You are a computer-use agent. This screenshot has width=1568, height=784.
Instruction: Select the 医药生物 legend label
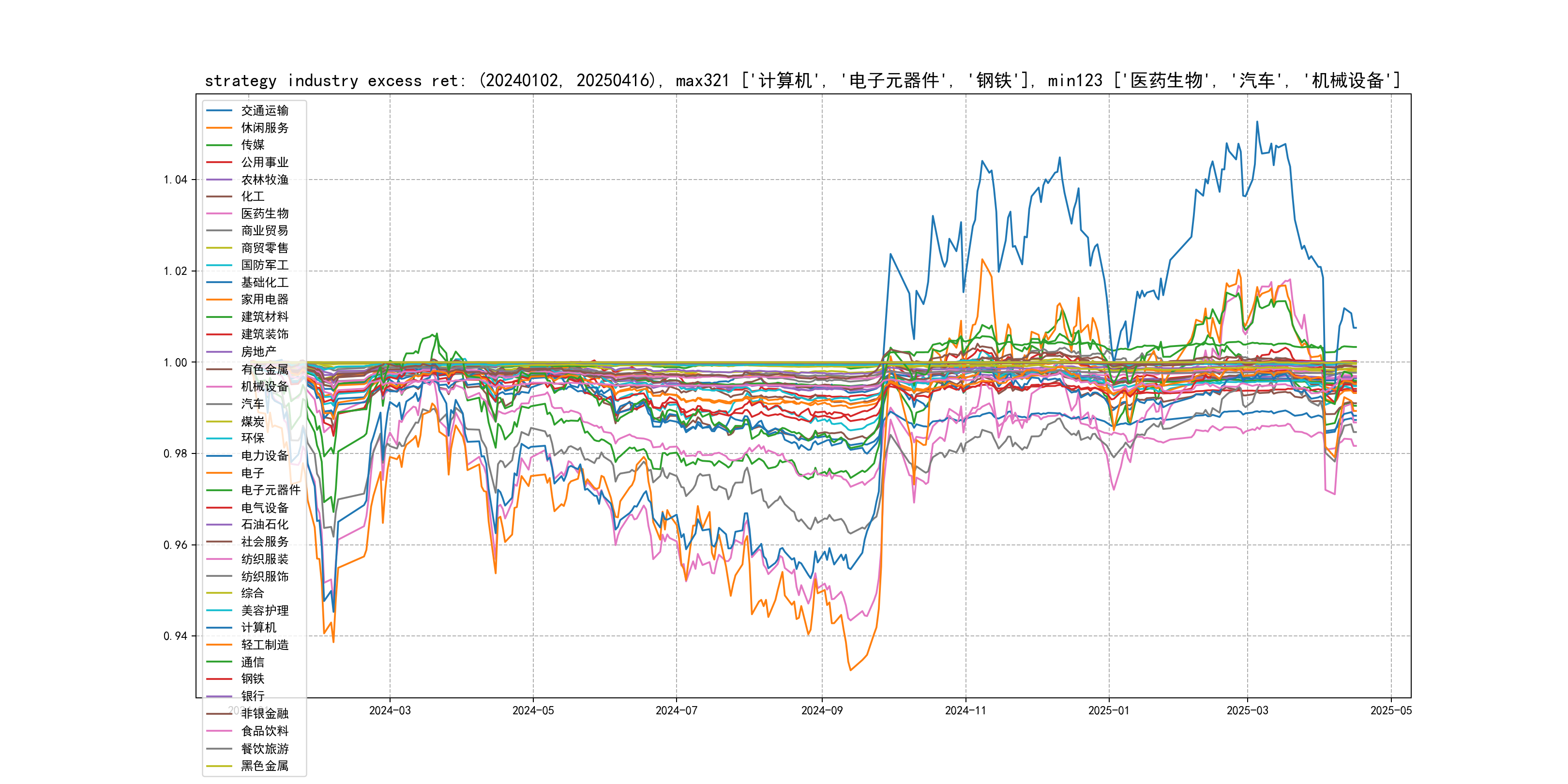(264, 213)
